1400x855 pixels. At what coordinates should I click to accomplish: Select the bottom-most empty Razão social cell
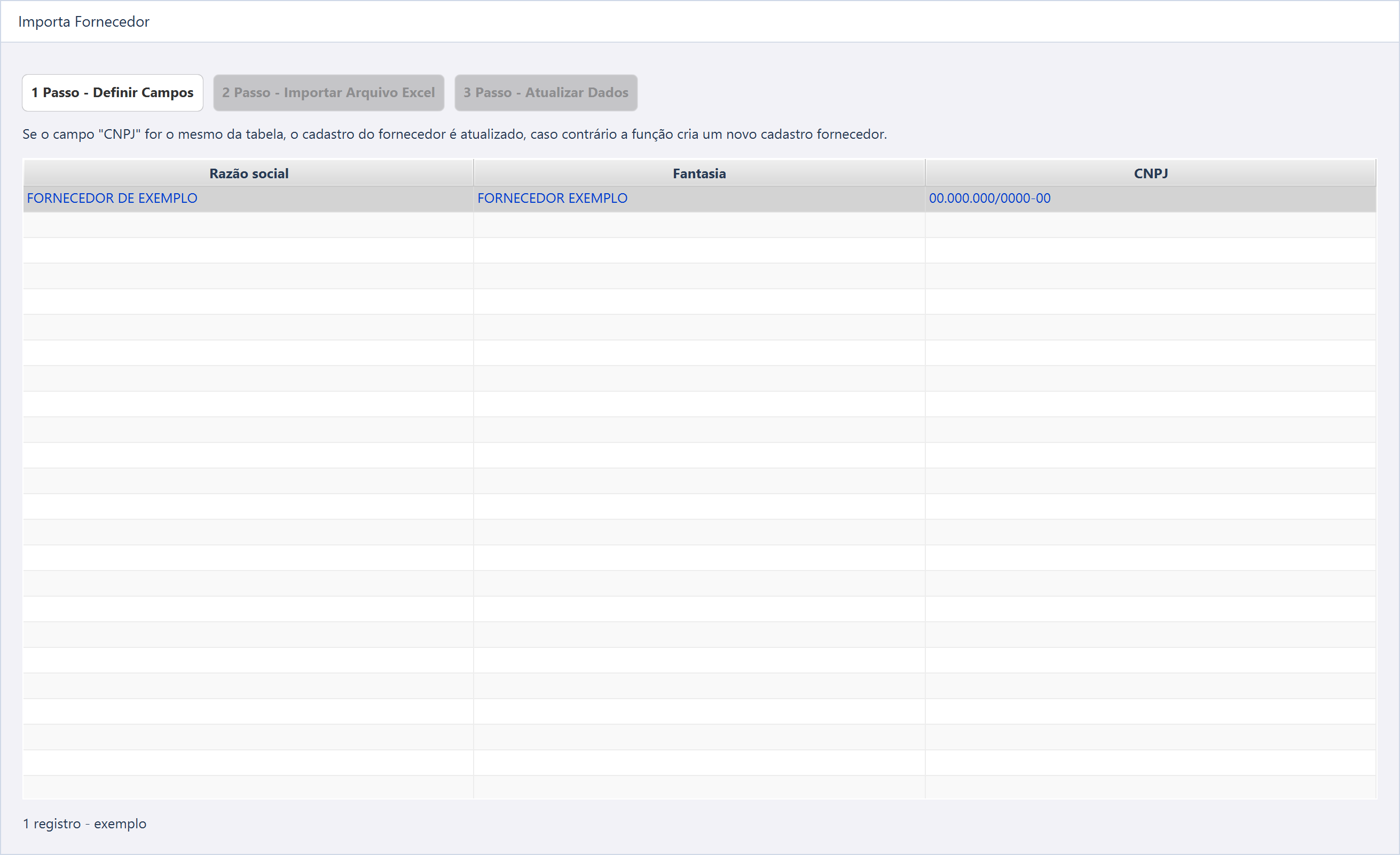248,787
